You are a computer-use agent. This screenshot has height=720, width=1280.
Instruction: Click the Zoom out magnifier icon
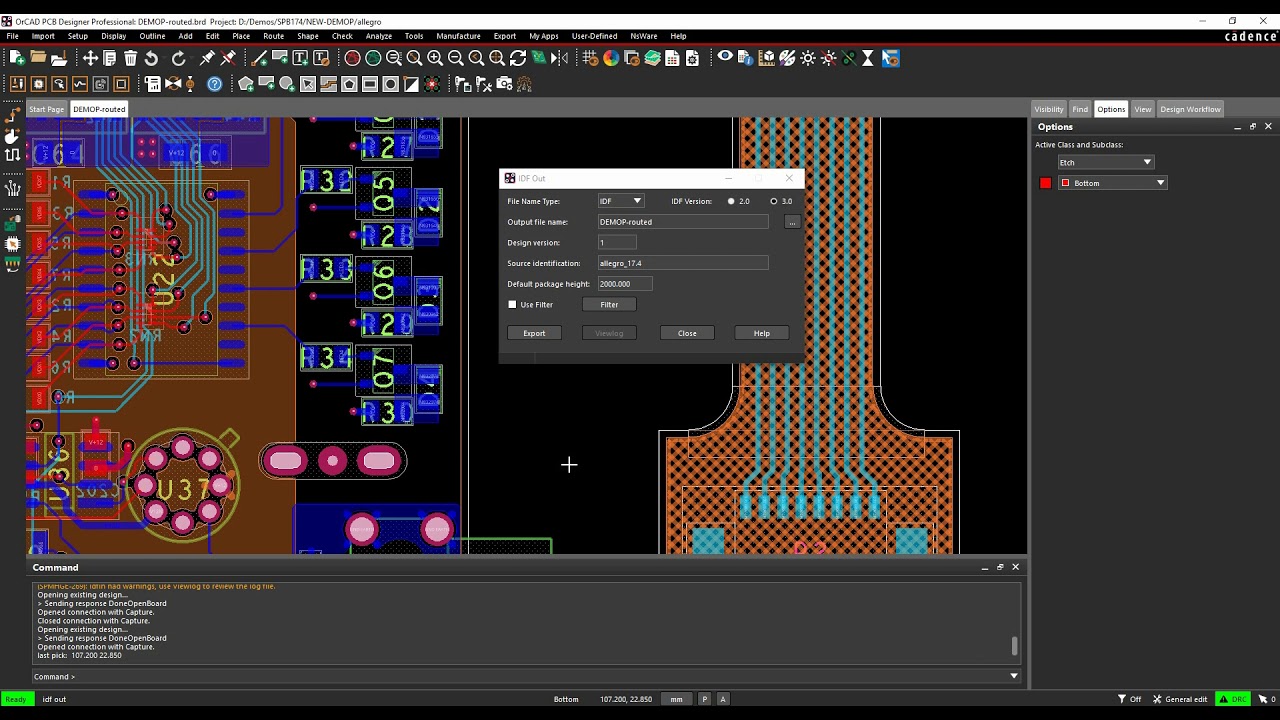coord(456,59)
